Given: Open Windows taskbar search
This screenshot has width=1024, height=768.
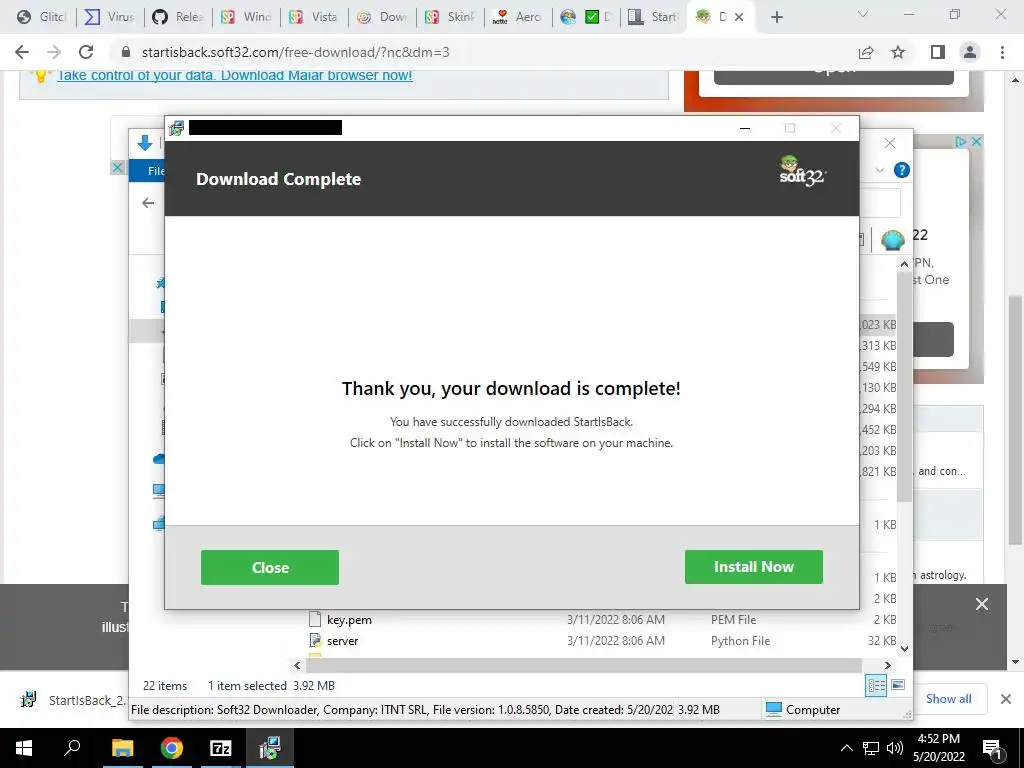Looking at the screenshot, I should tap(72, 748).
